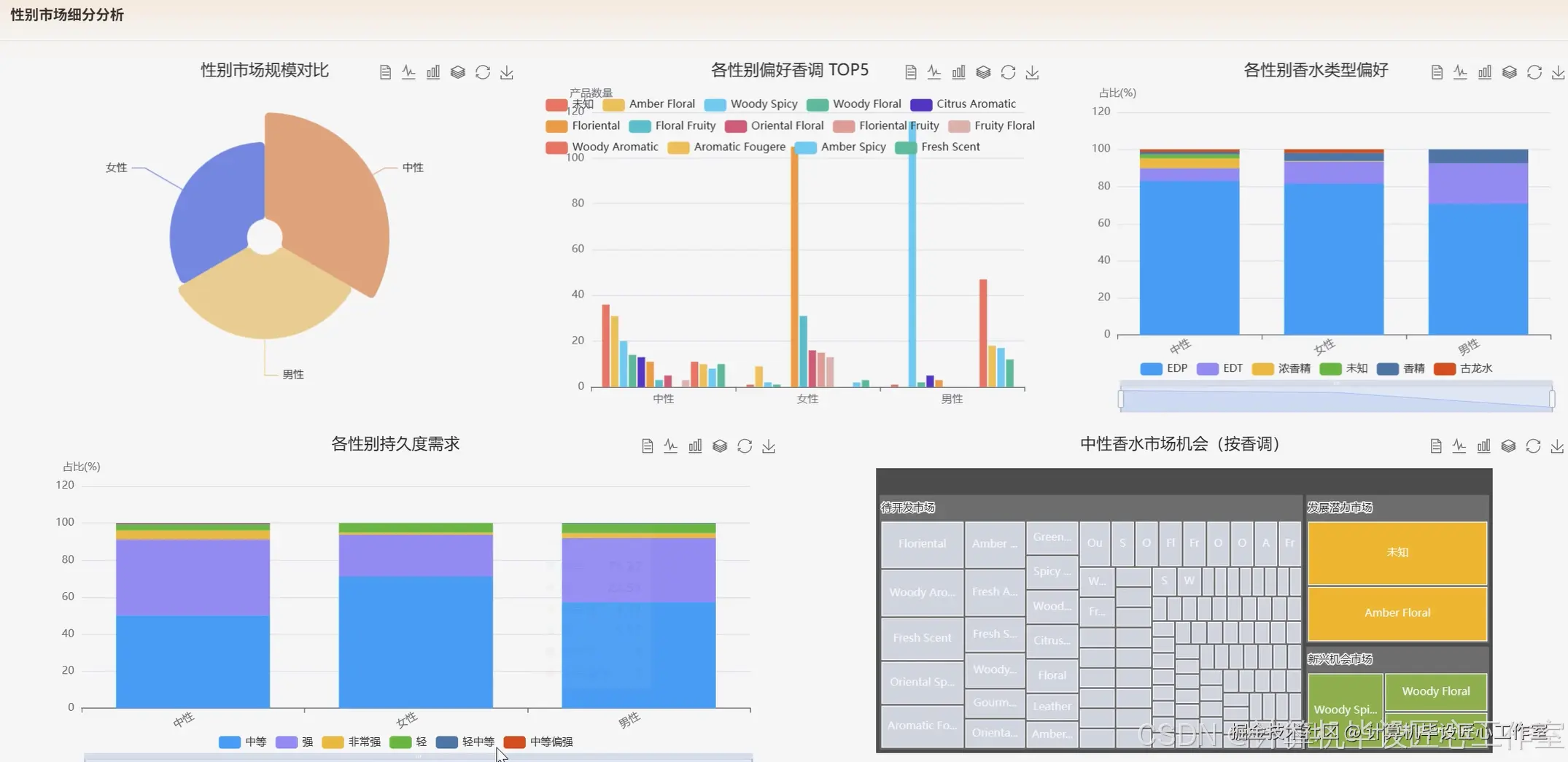Click the Leather tile in treemap
The height and width of the screenshot is (762, 1568).
1052,706
